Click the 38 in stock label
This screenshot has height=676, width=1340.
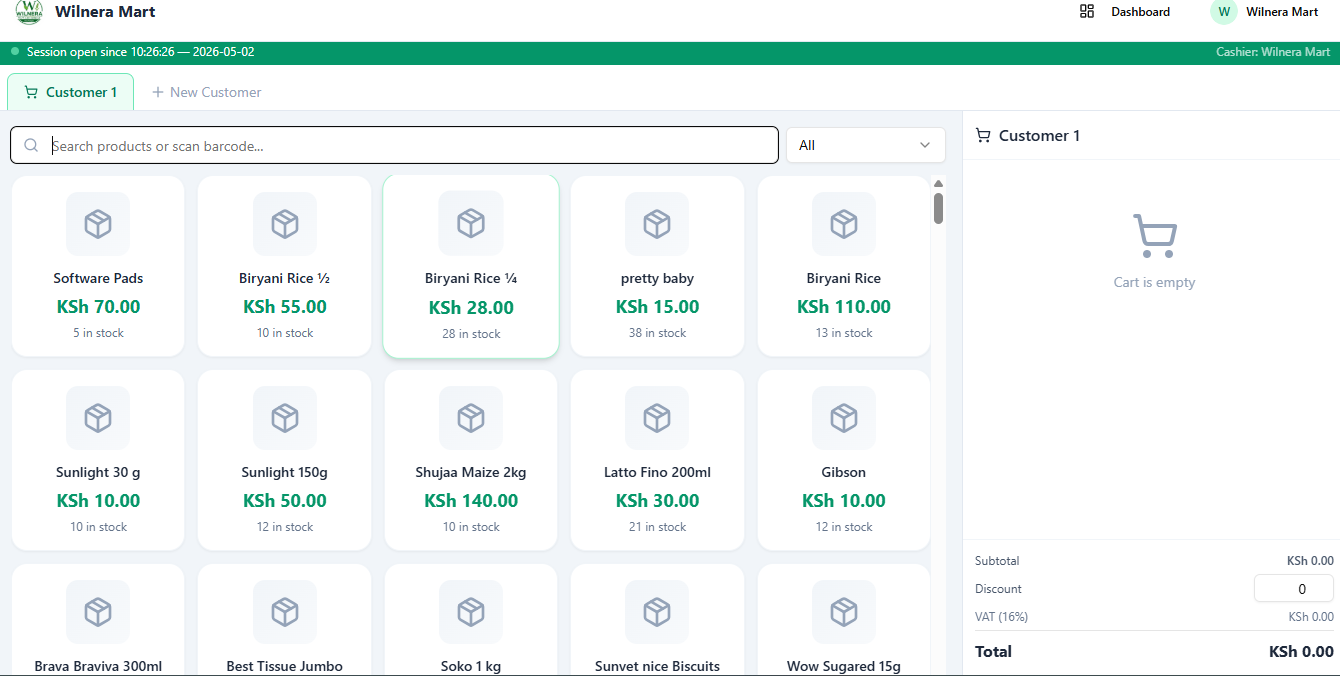click(x=657, y=333)
